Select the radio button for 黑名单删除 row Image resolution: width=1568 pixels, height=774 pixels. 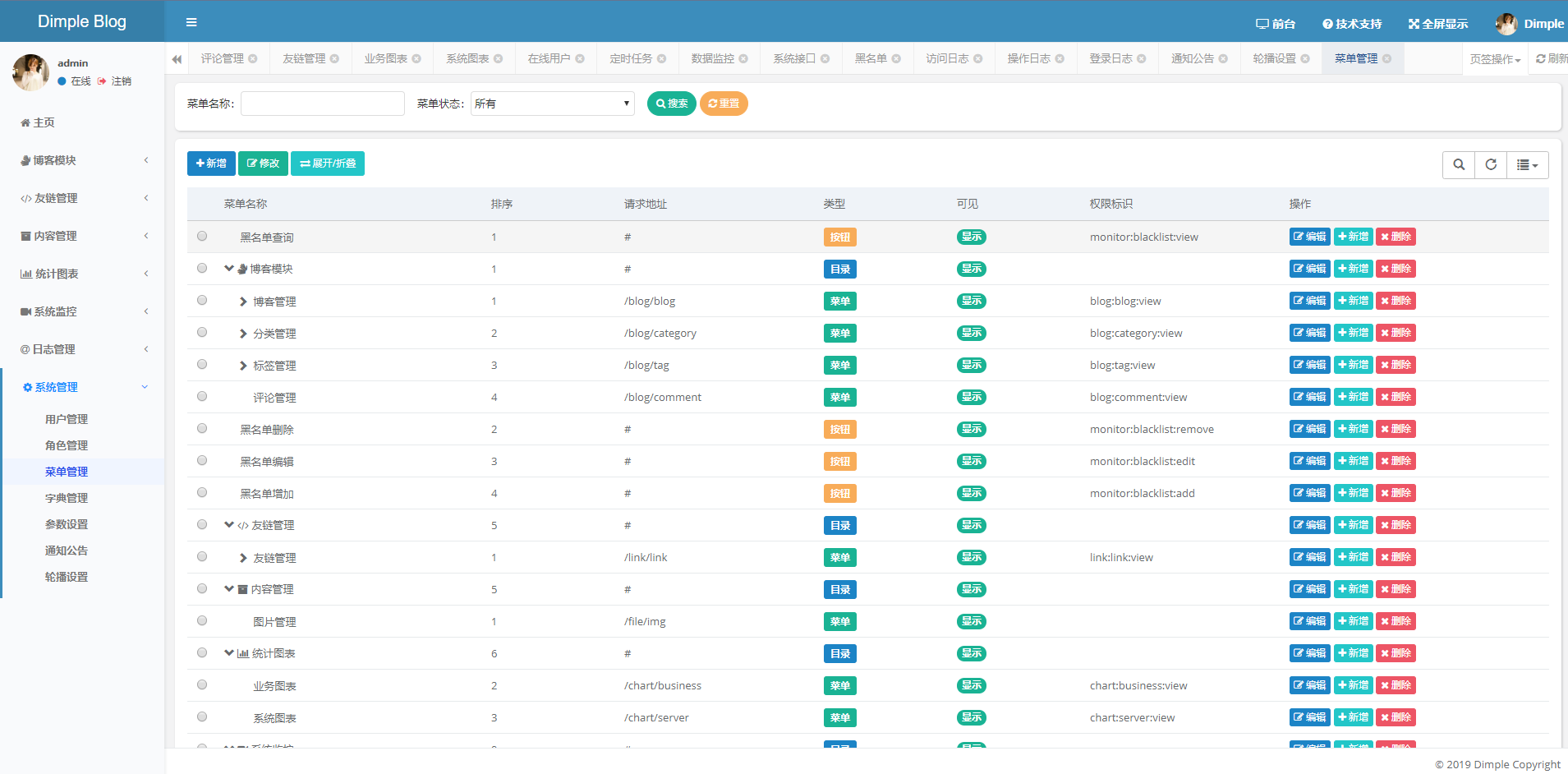(202, 428)
